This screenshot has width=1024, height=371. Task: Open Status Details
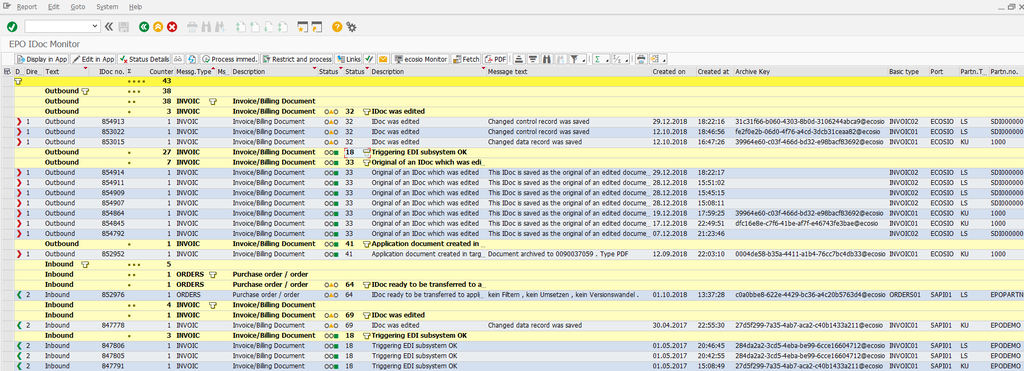tap(144, 59)
